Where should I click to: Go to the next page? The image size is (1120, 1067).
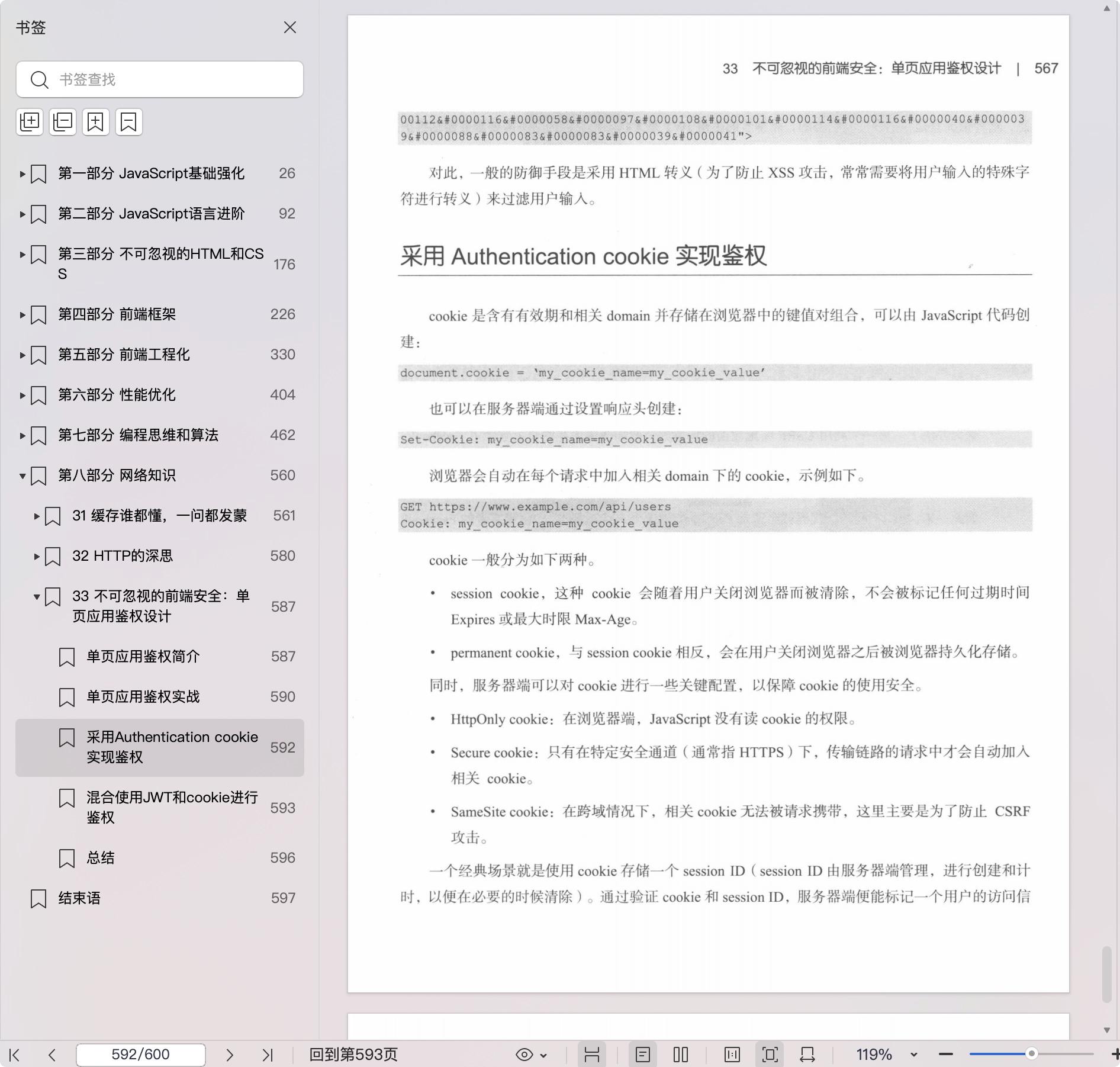pos(230,1055)
